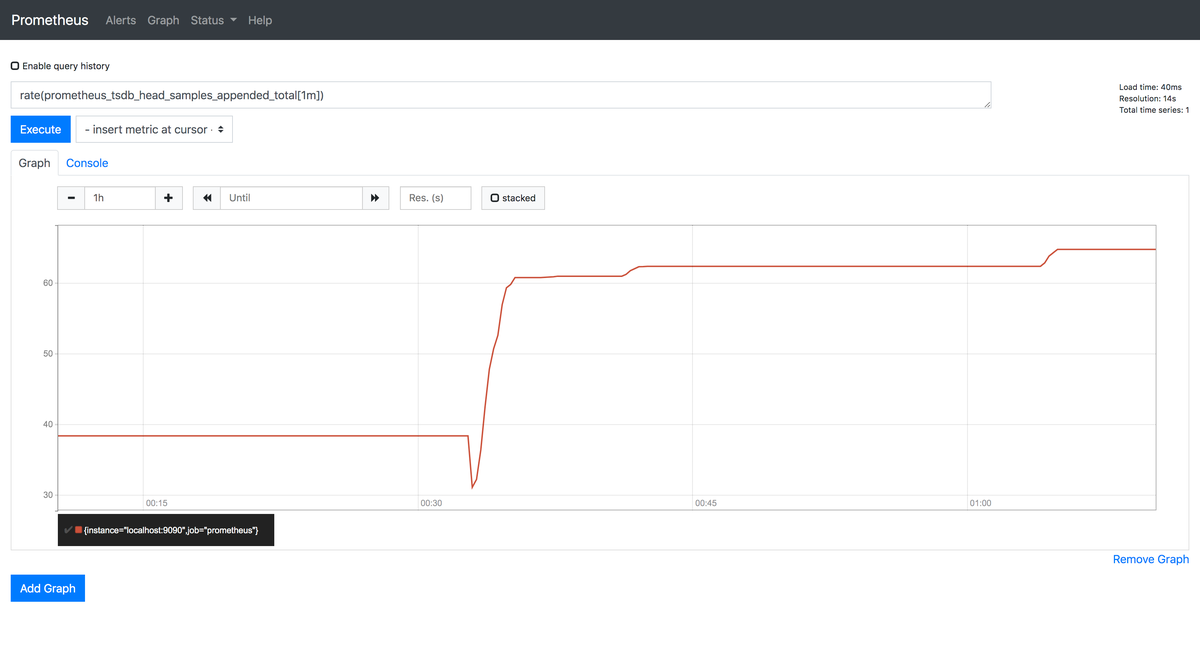Click the Remove Graph link

(x=1151, y=559)
